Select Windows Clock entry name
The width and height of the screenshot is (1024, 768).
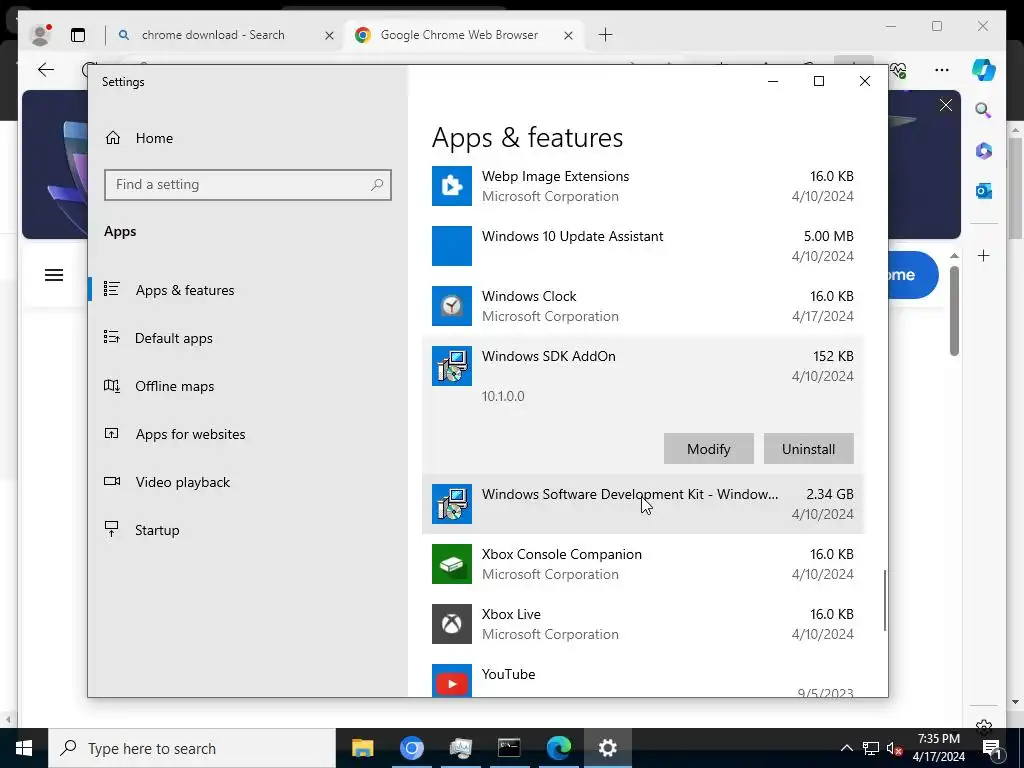pyautogui.click(x=529, y=296)
